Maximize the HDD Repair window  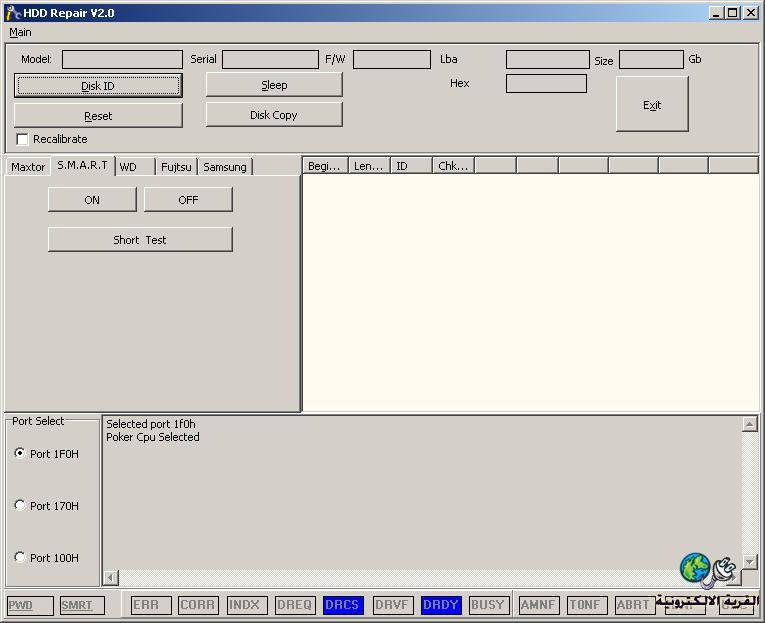(733, 13)
